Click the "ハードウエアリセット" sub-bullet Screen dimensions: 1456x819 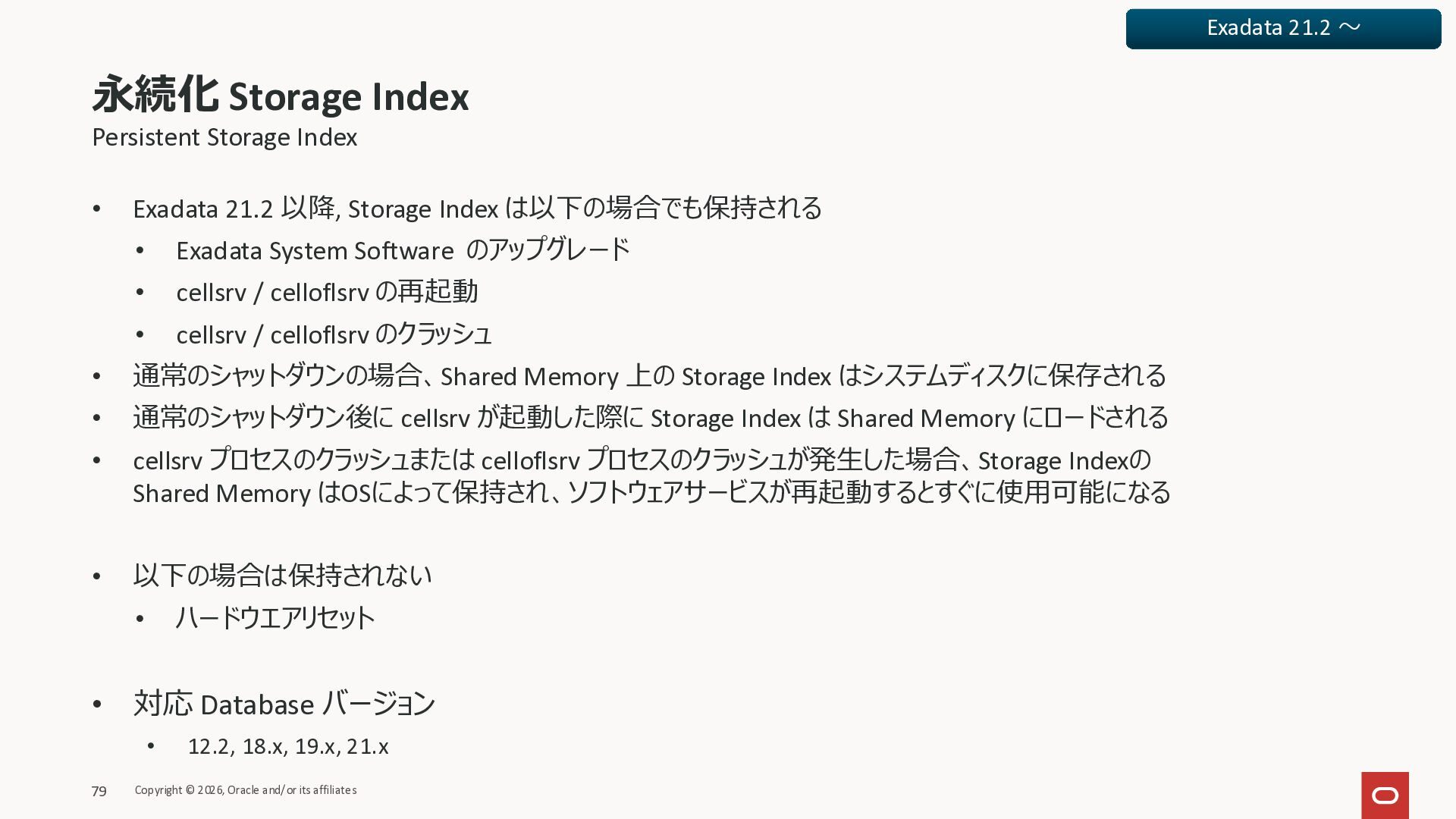pos(275,618)
